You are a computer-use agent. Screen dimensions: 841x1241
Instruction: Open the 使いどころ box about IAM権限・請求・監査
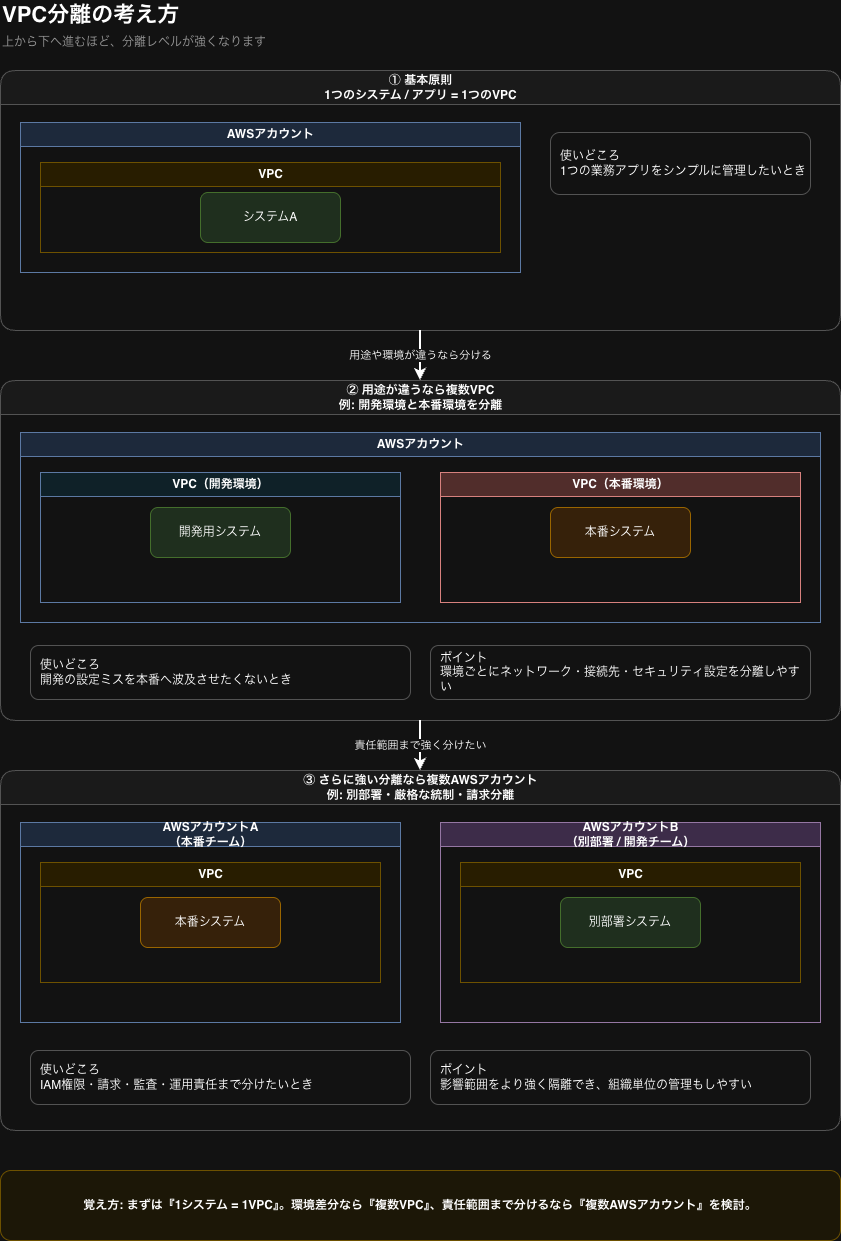[x=220, y=1077]
